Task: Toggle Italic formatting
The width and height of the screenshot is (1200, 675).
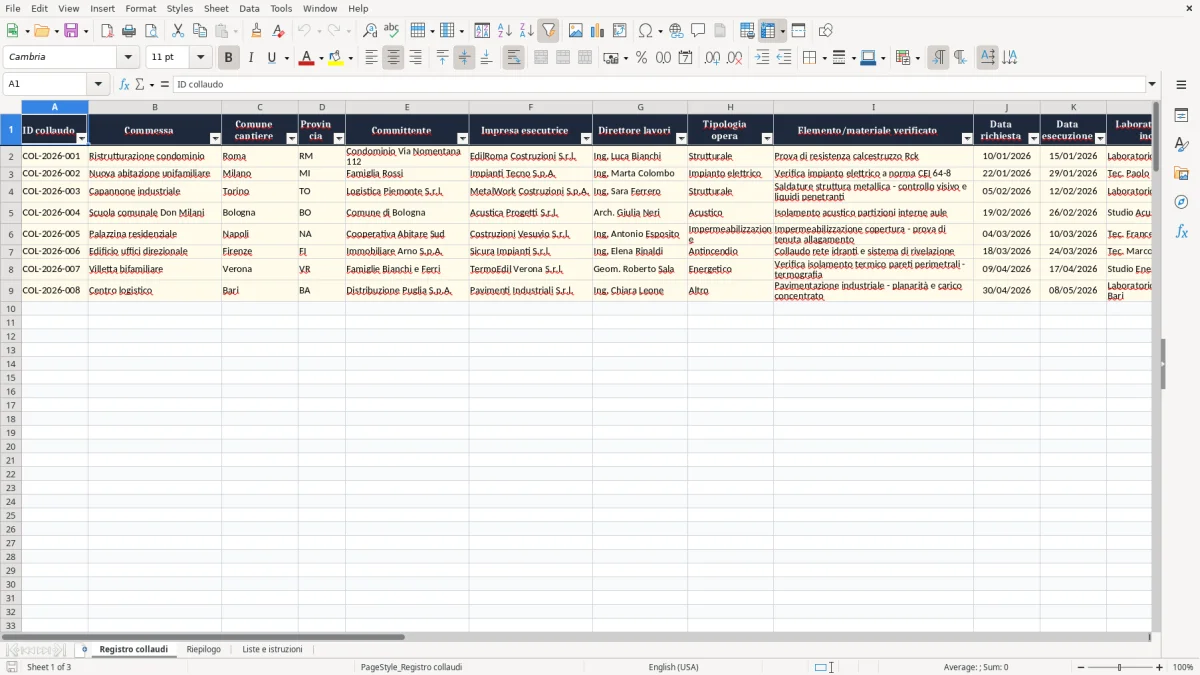Action: (x=250, y=58)
